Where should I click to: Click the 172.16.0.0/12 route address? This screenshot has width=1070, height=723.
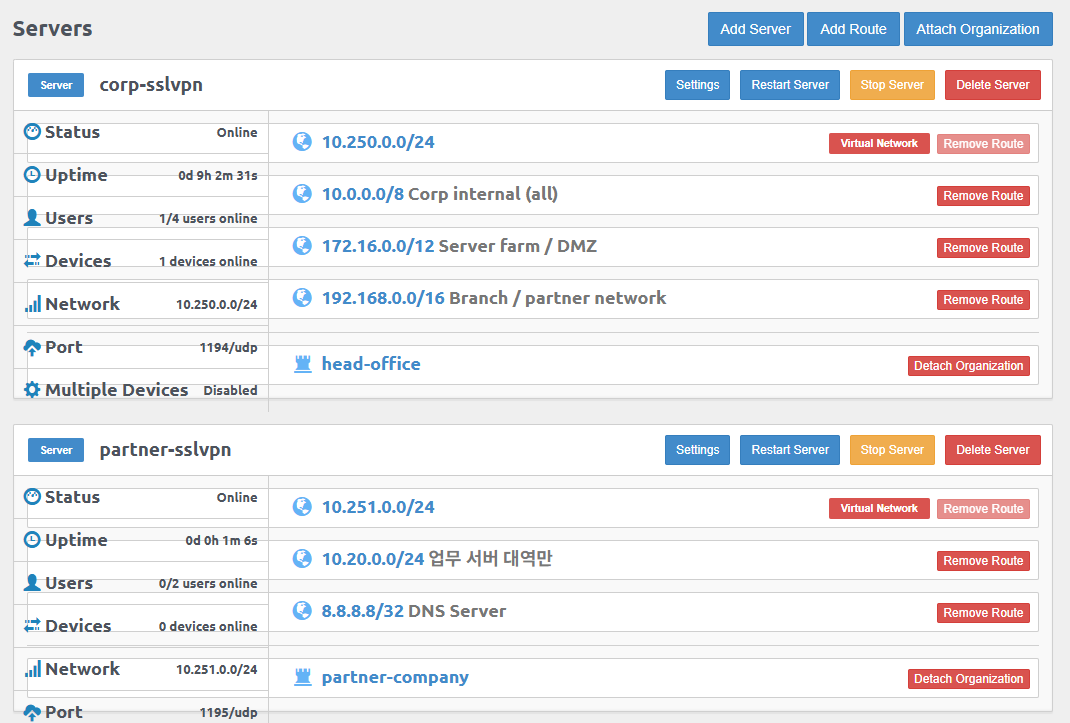378,246
